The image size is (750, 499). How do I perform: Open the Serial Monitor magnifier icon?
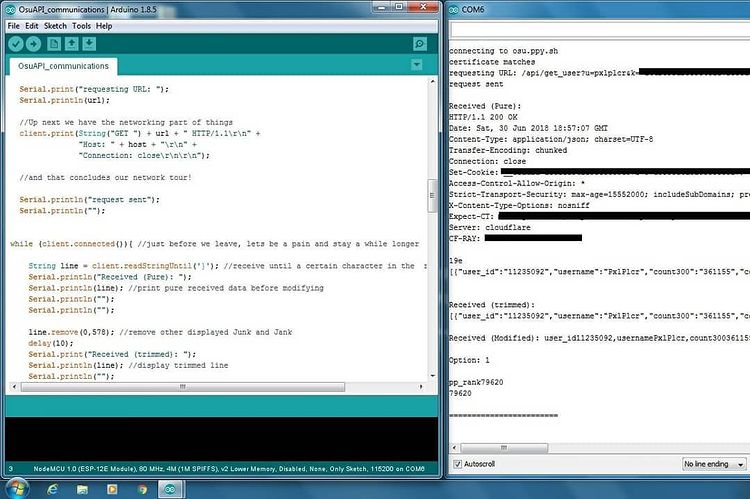coord(419,44)
